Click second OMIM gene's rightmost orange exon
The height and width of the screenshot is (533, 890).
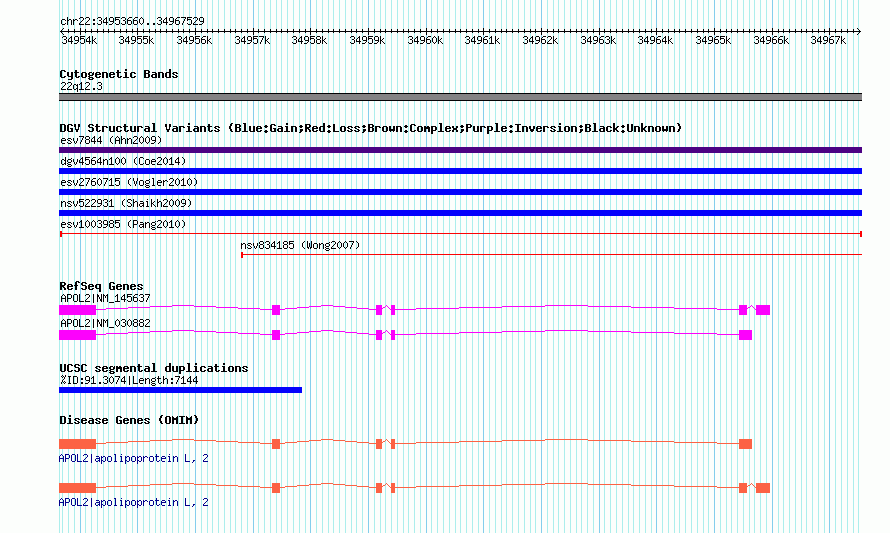(763, 488)
